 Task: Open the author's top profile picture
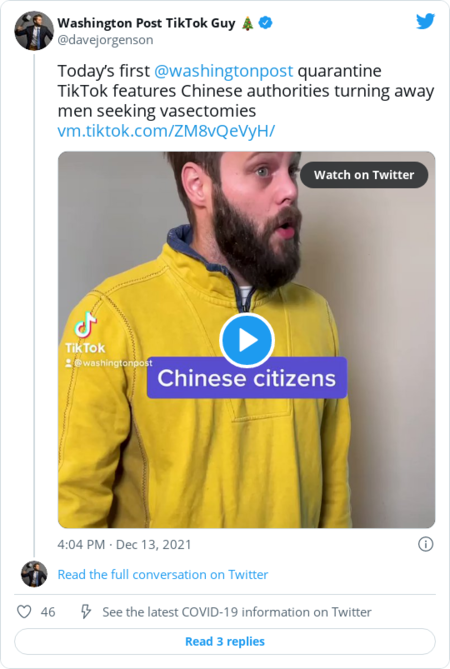(34, 31)
